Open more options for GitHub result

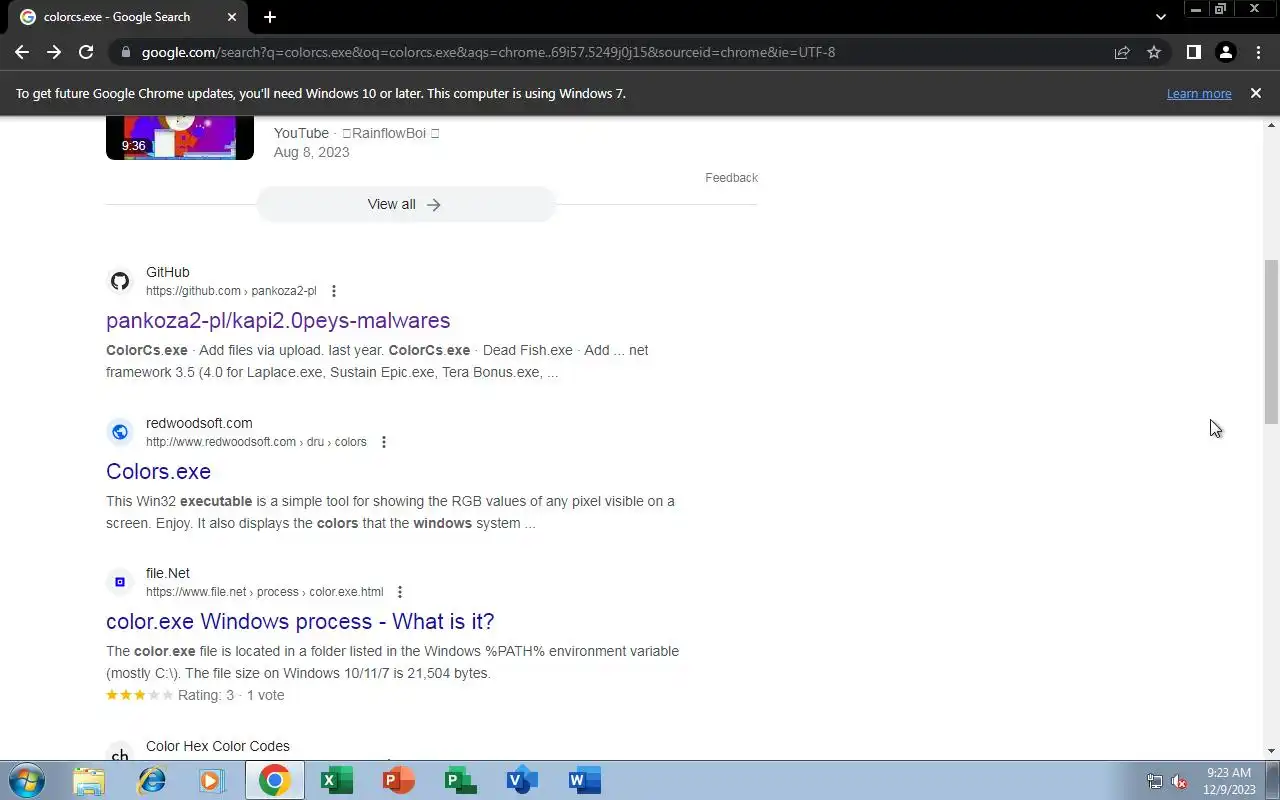coord(334,291)
